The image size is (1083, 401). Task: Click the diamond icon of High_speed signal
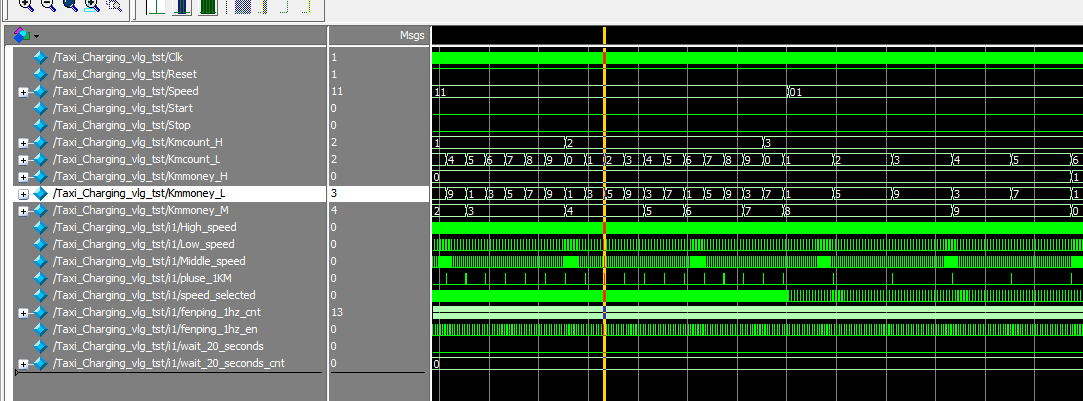click(x=41, y=227)
